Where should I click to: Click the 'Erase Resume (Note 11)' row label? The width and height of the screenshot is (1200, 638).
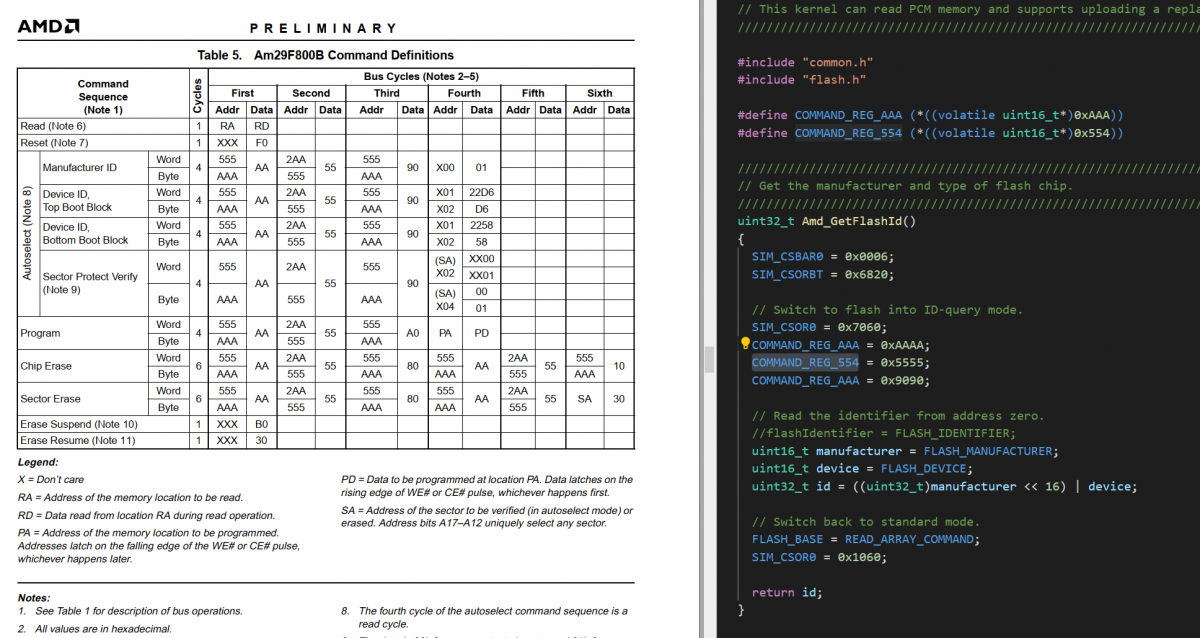click(77, 440)
